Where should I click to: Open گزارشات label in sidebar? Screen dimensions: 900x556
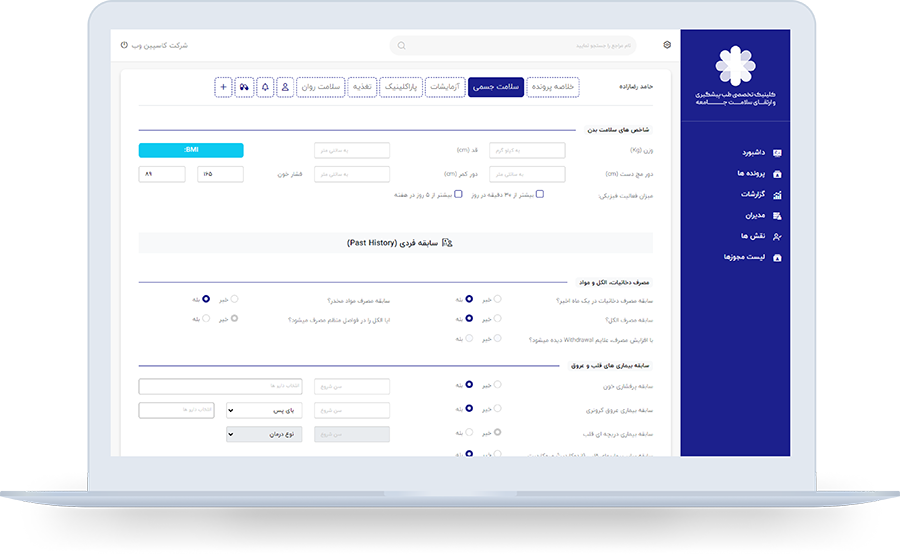752,195
